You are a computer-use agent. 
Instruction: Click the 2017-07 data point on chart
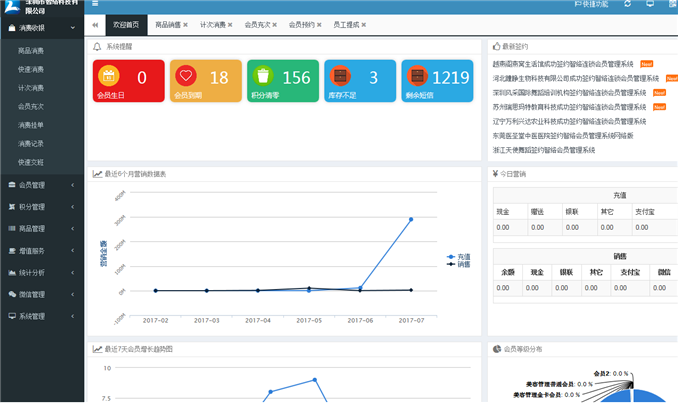point(411,219)
